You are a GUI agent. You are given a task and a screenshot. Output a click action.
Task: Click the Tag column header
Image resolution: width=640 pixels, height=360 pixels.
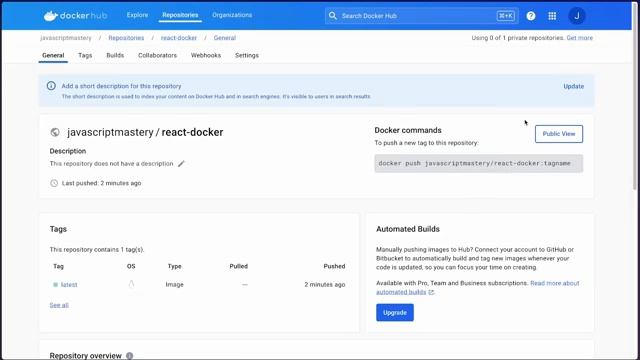click(58, 266)
